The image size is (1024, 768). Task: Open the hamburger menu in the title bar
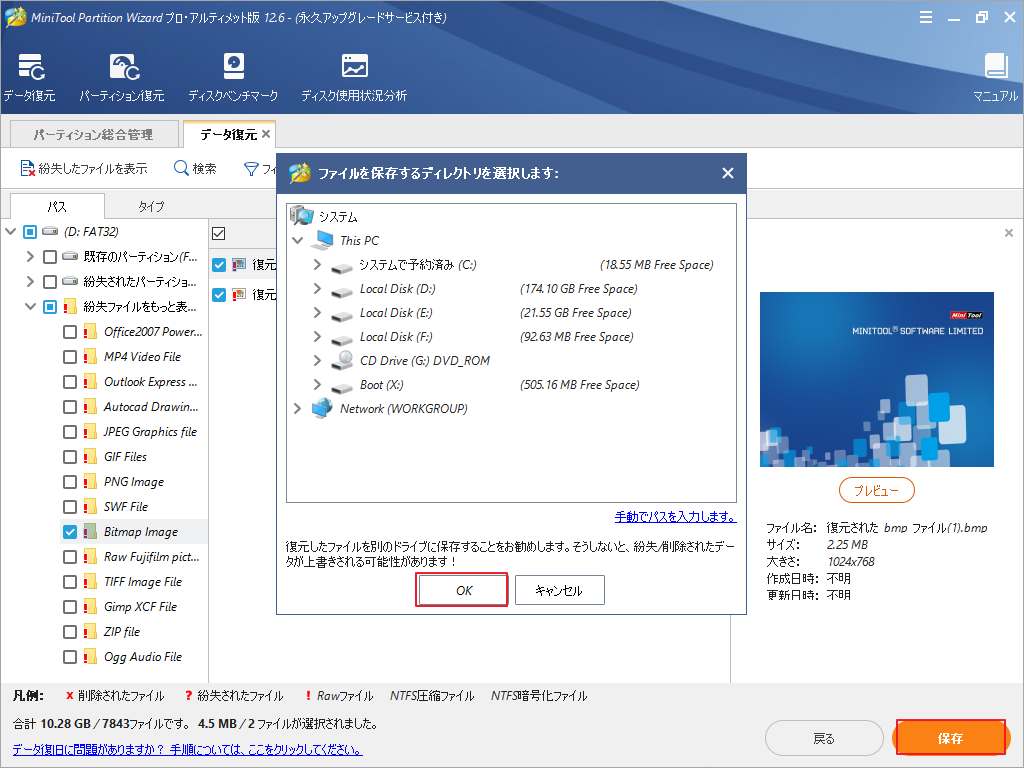[x=926, y=16]
